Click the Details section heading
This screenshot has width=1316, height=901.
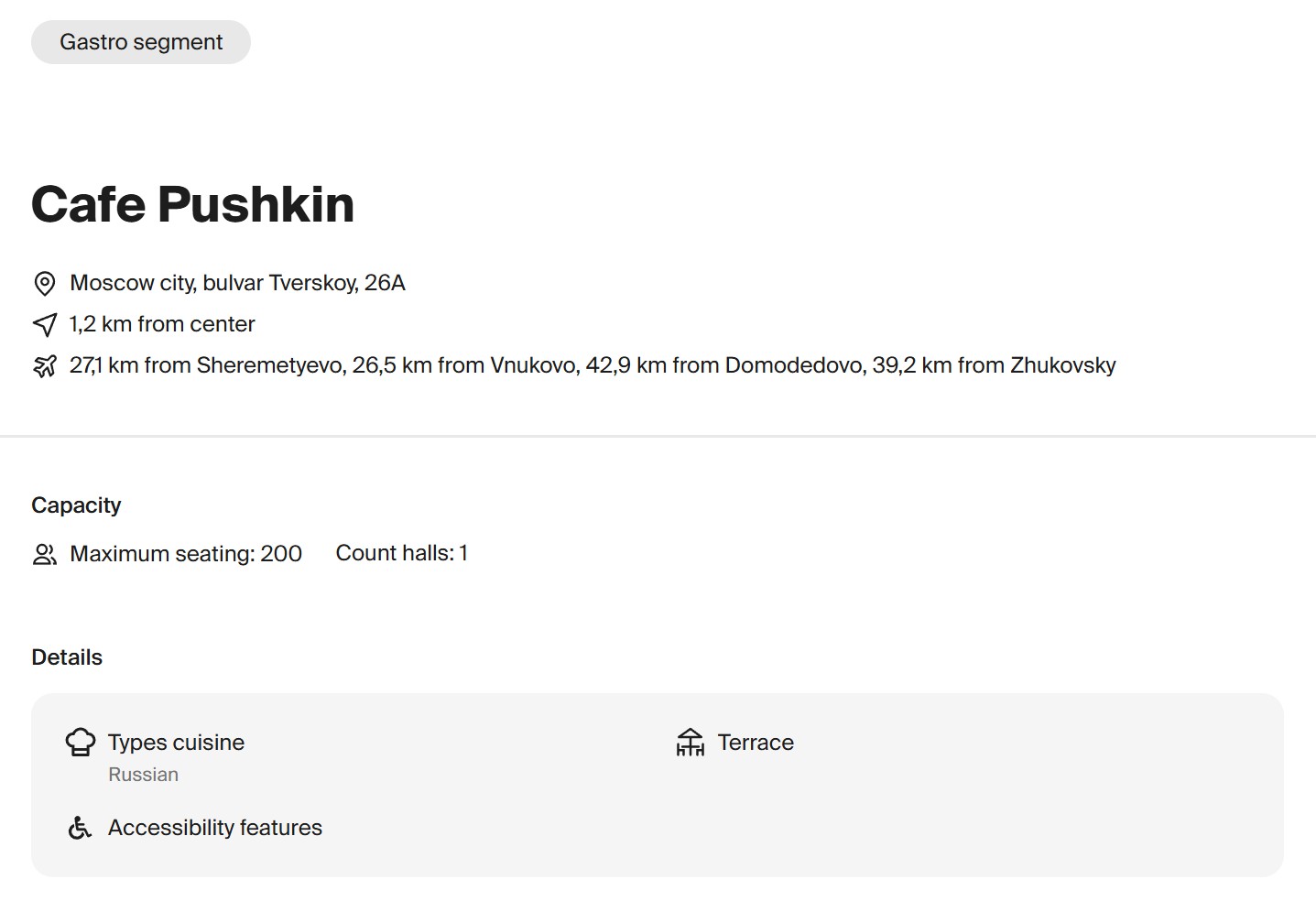67,657
